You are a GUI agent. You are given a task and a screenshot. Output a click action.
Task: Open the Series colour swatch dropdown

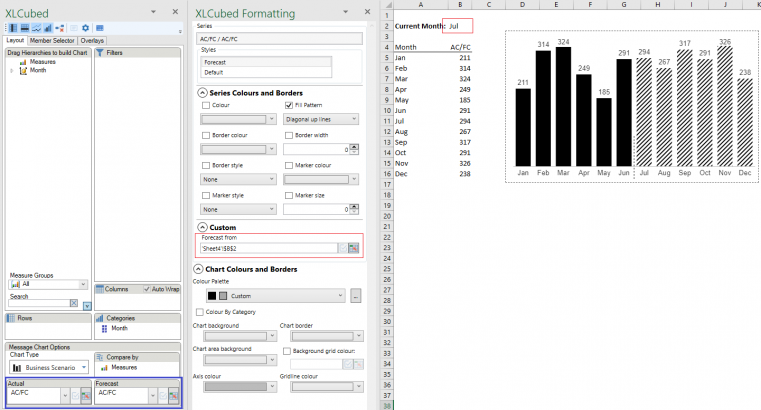click(238, 119)
